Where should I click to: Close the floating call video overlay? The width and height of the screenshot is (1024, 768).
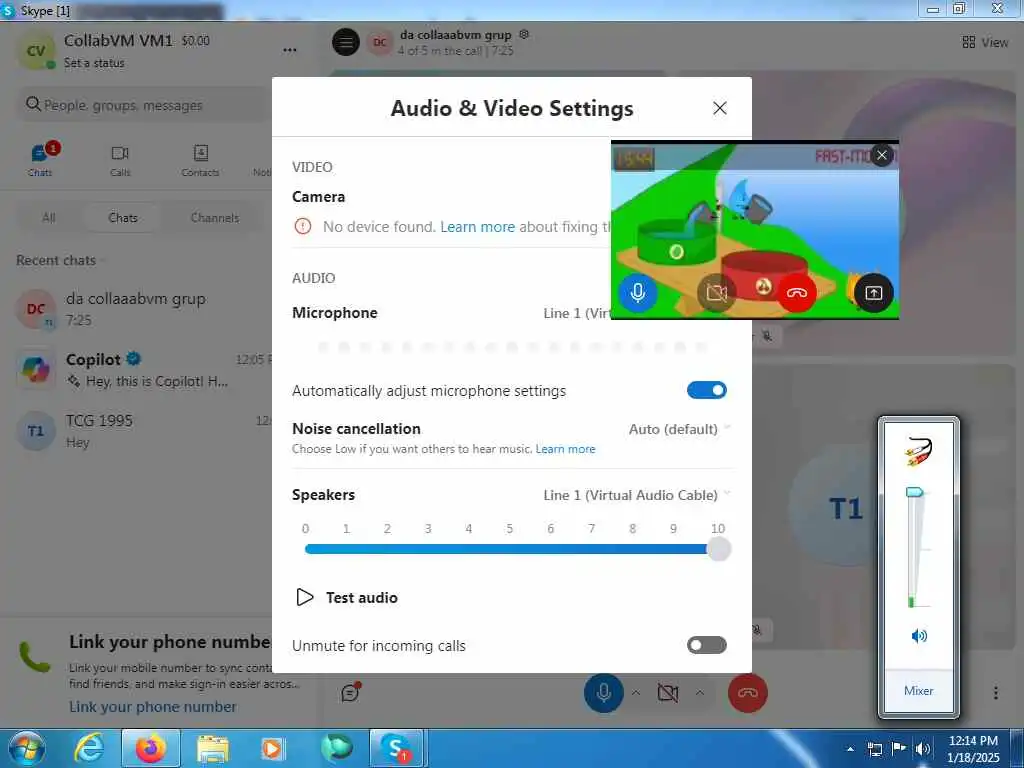click(882, 155)
